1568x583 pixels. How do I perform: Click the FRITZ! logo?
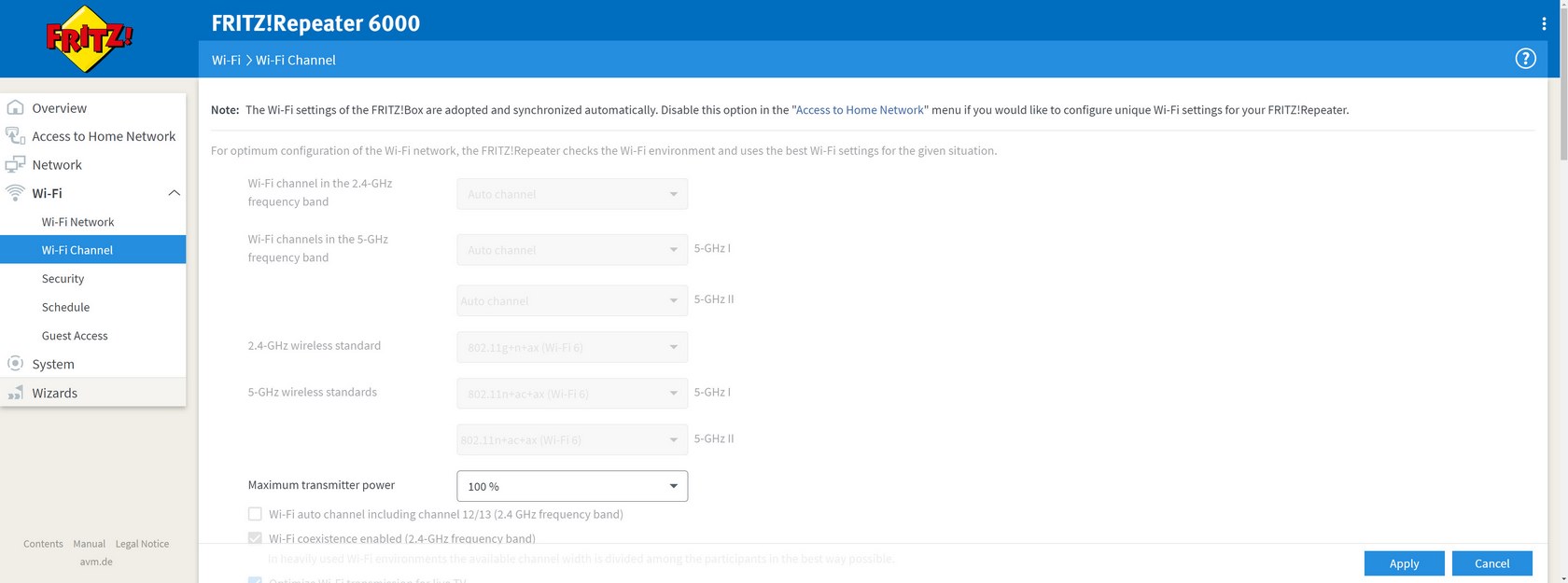90,39
